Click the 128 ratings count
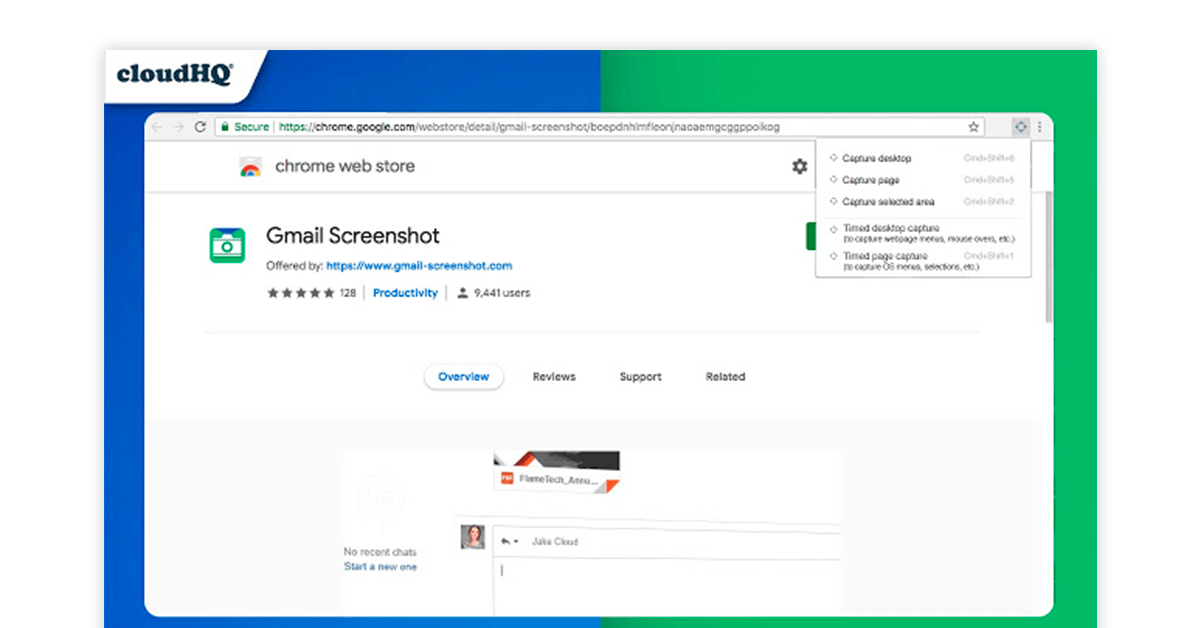This screenshot has width=1200, height=628. pyautogui.click(x=347, y=293)
